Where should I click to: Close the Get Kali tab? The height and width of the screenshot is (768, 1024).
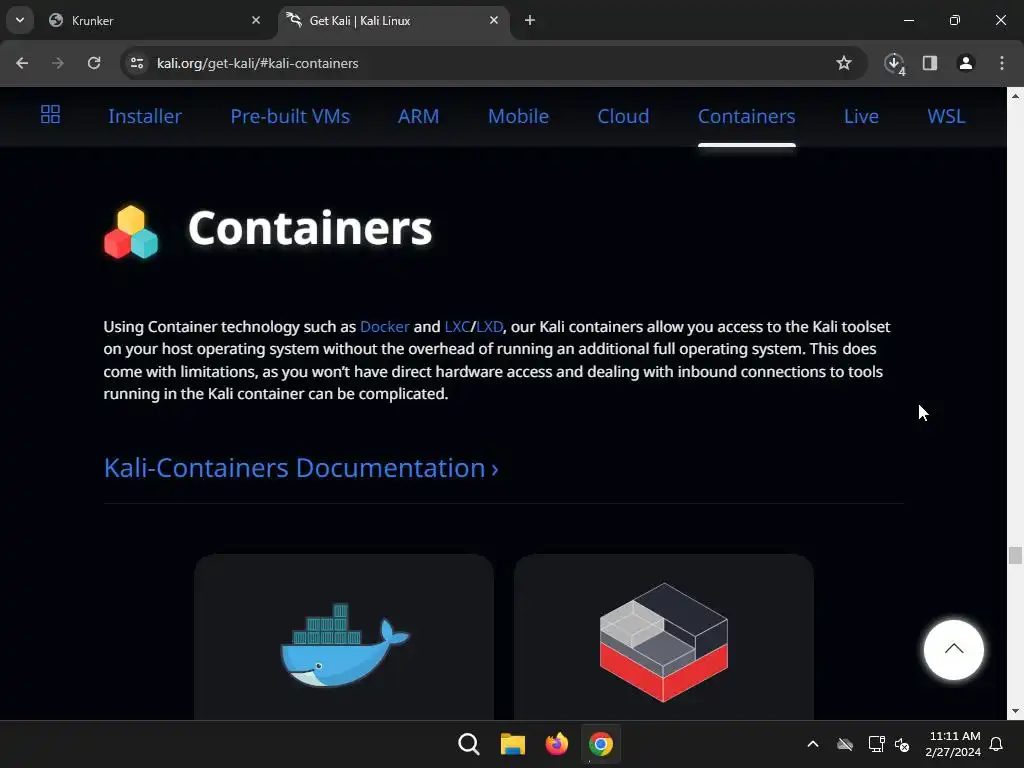pos(494,21)
